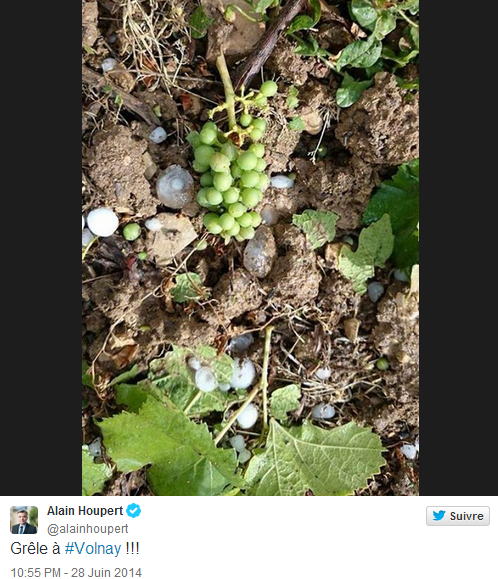Visit the @alainhoupert handle link
This screenshot has width=498, height=579.
click(x=87, y=529)
